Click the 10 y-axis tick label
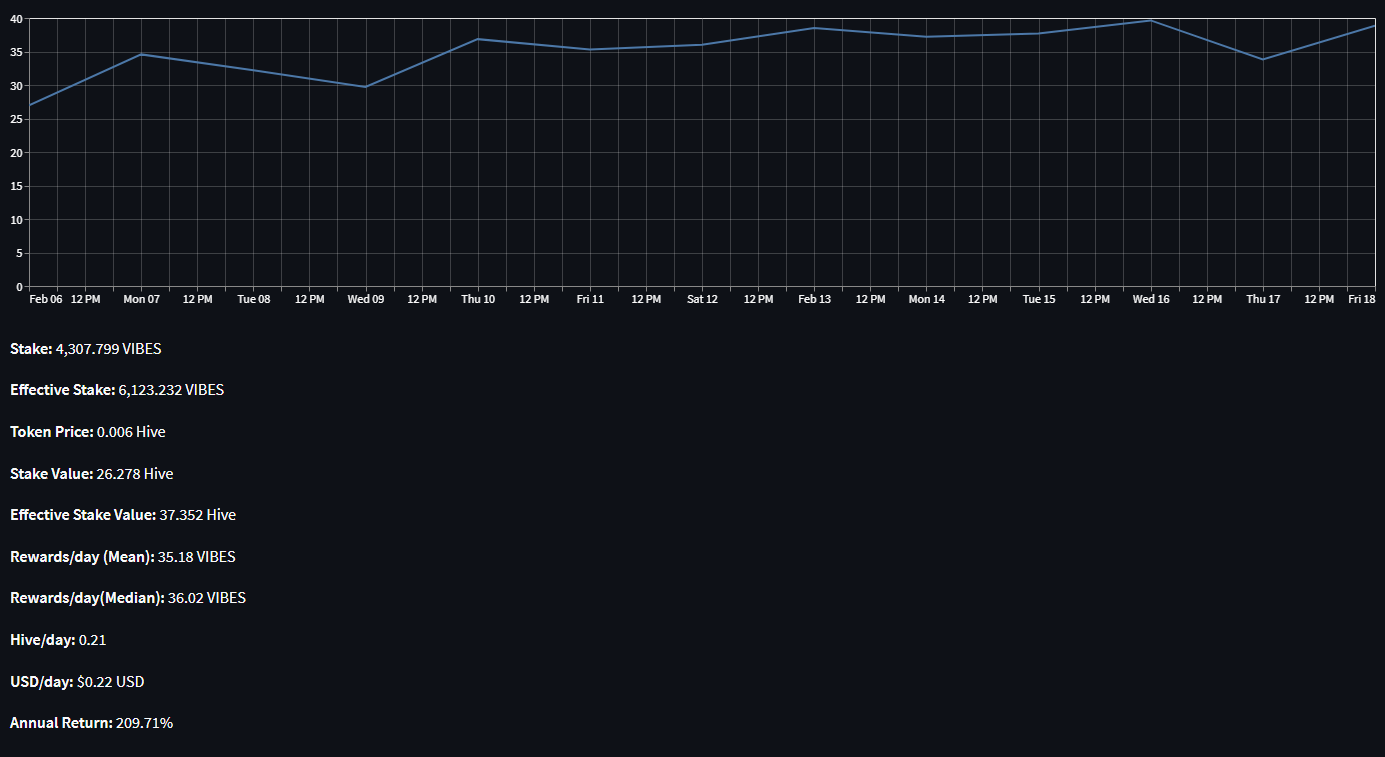This screenshot has height=757, width=1385. [x=17, y=220]
